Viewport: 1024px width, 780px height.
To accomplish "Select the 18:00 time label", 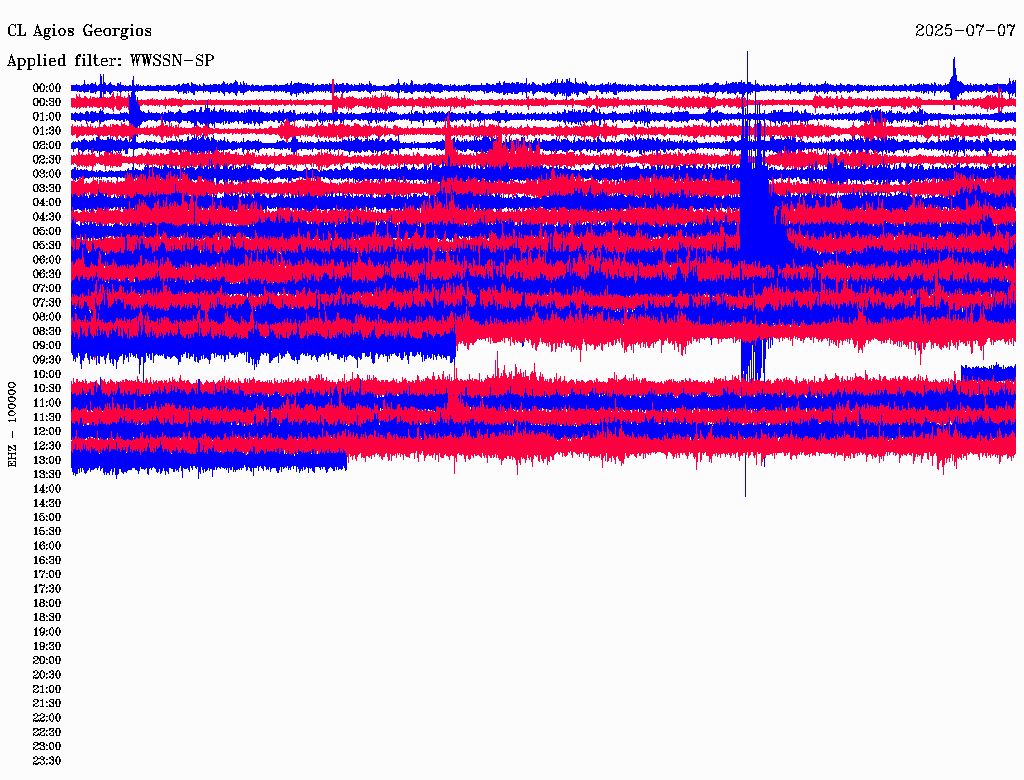I will [47, 604].
